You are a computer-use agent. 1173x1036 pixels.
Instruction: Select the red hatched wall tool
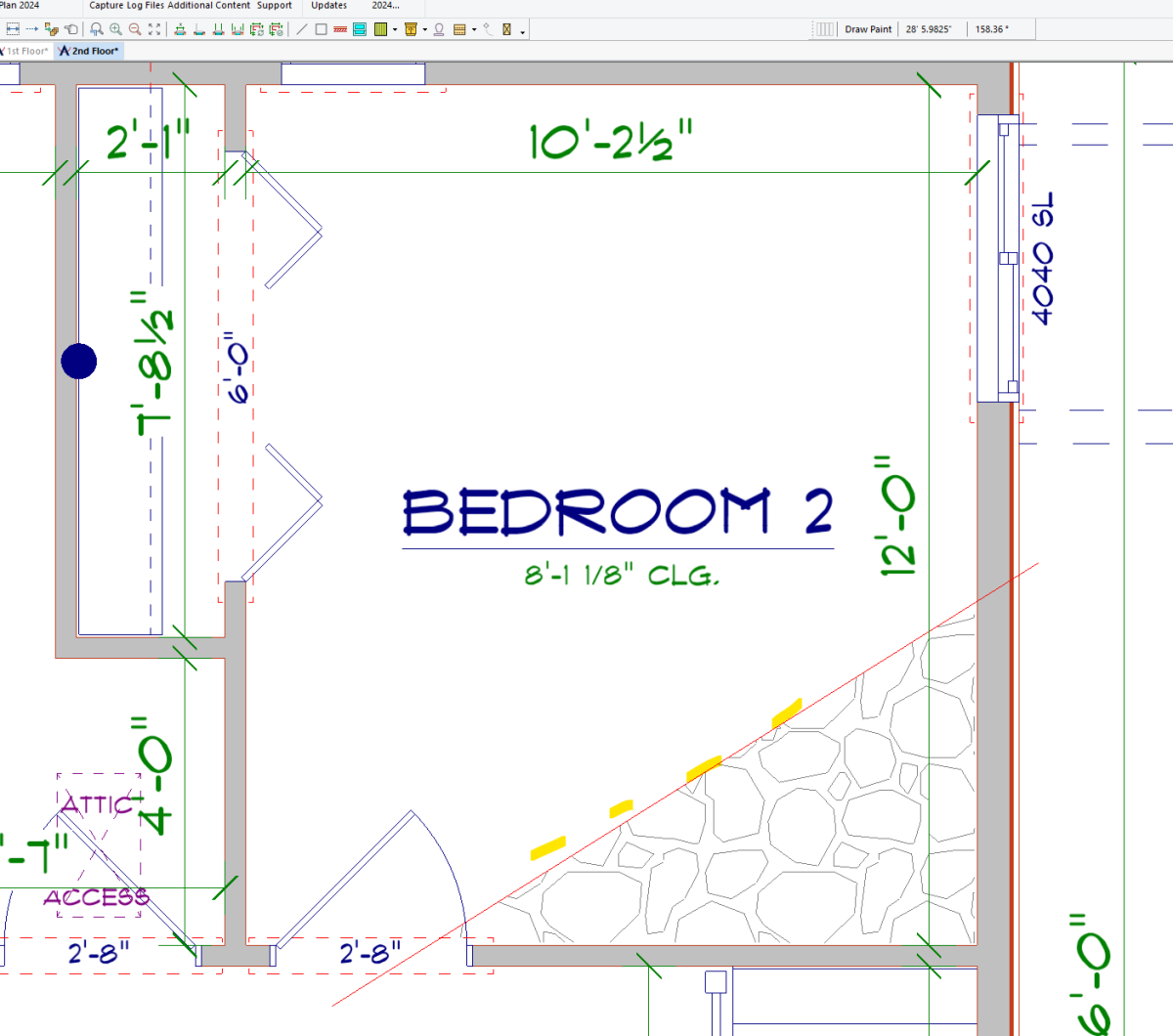pos(340,29)
